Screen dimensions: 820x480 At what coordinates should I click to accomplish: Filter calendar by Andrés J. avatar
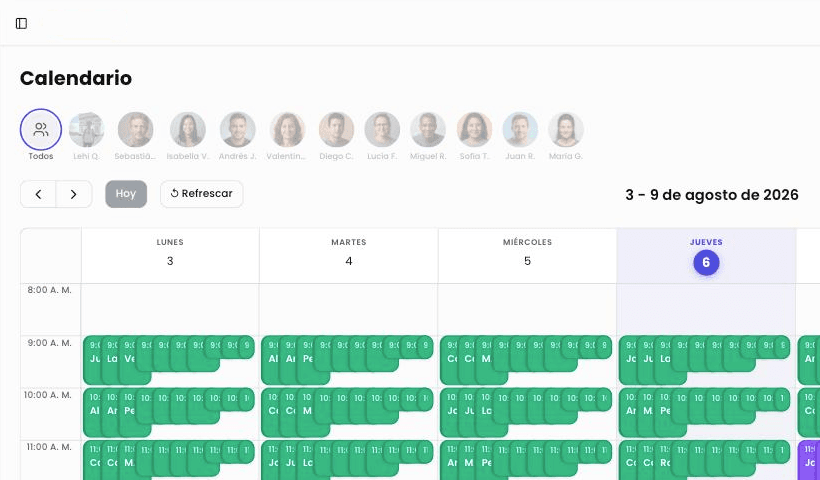[237, 129]
